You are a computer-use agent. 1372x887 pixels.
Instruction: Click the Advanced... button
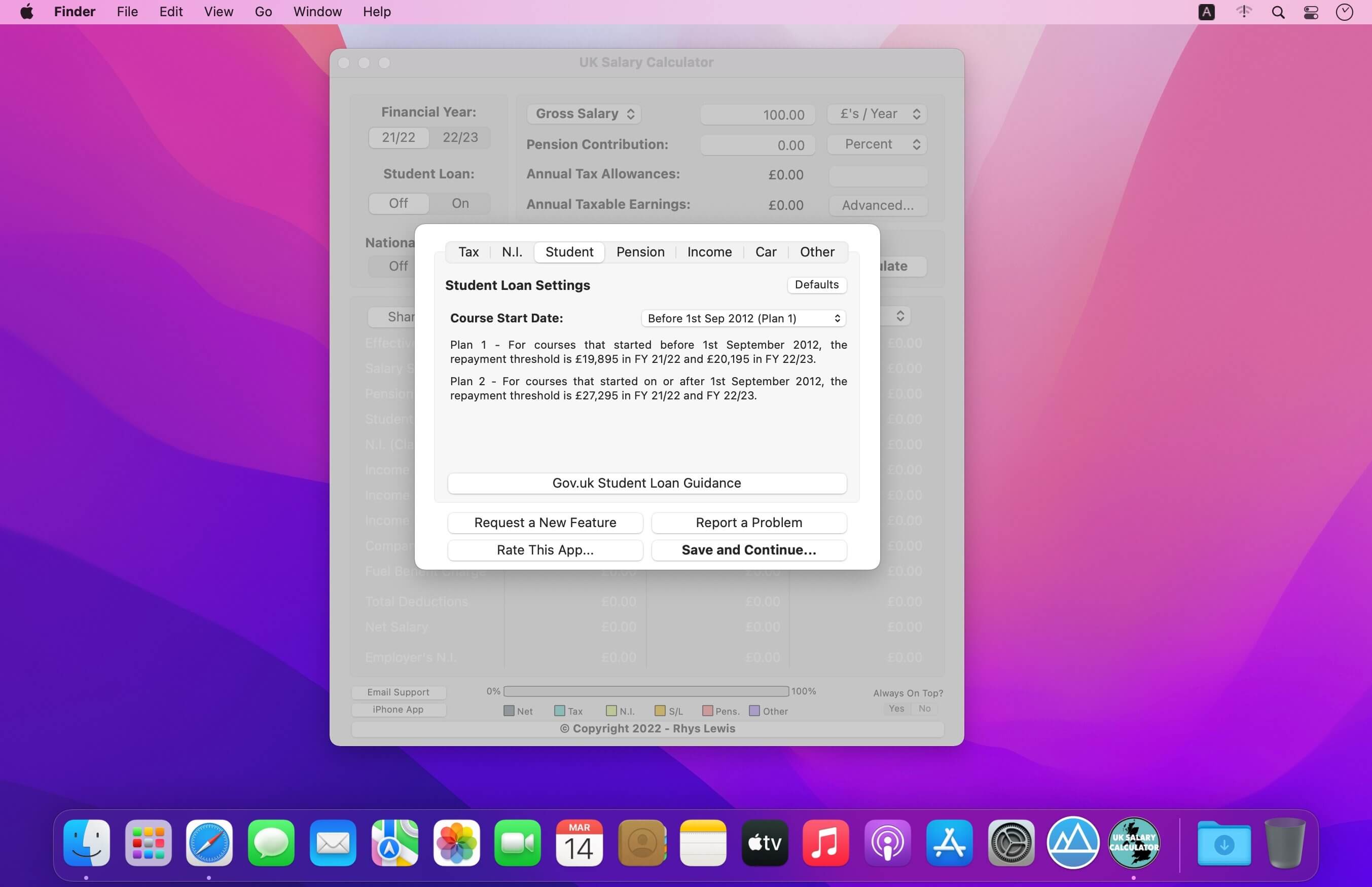(877, 206)
